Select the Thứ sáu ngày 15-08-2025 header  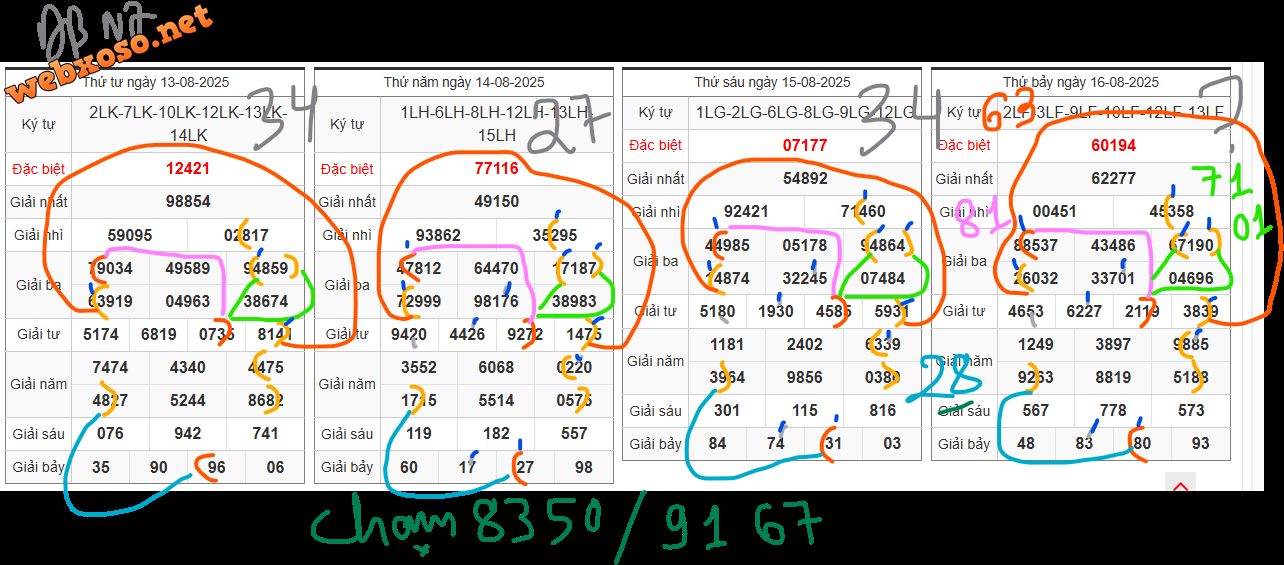coord(772,82)
